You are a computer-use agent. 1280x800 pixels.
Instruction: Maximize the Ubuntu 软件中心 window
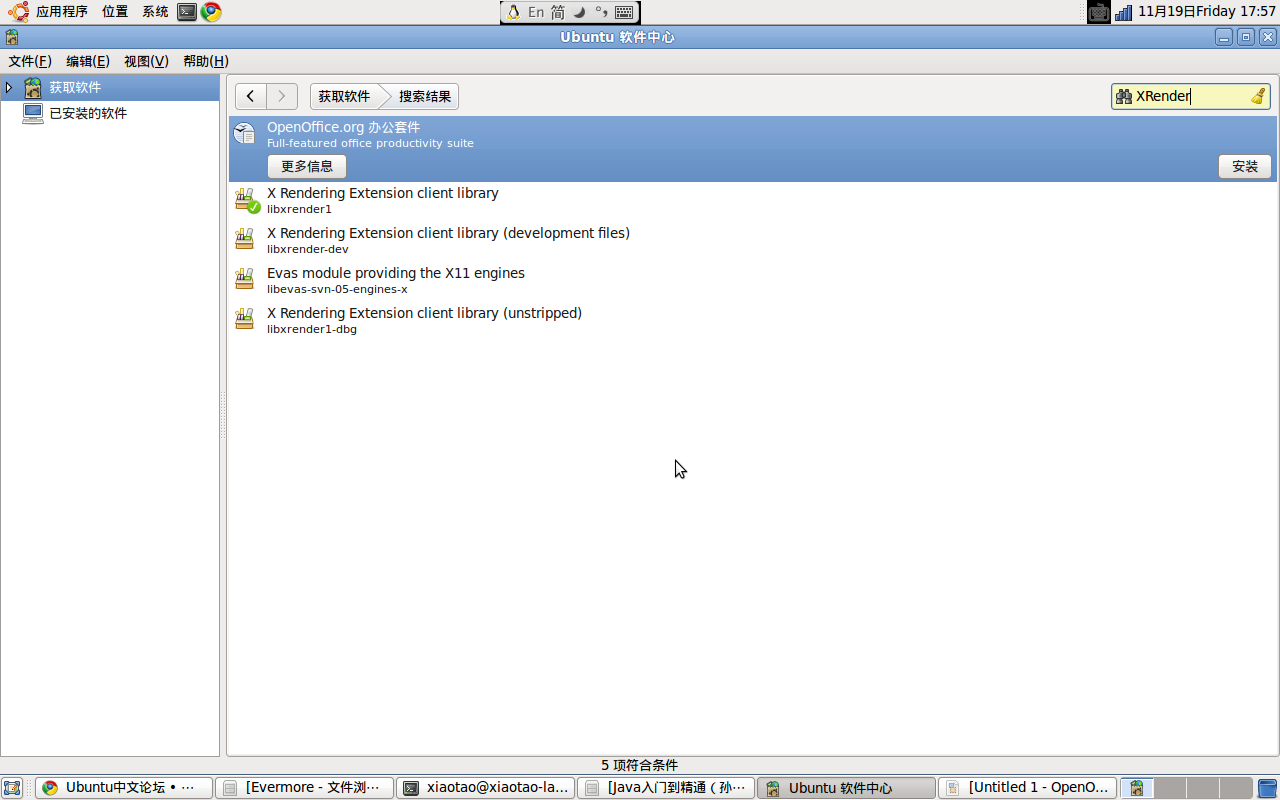1246,37
